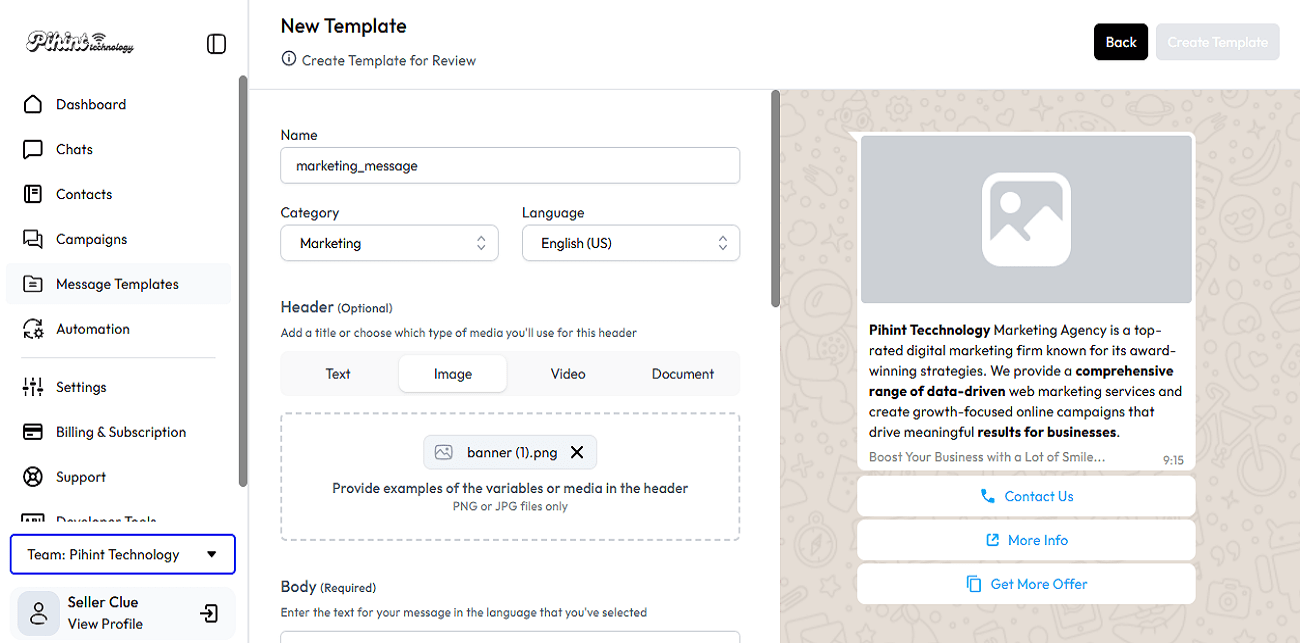The height and width of the screenshot is (643, 1300).
Task: Click the Back button
Action: click(x=1120, y=42)
